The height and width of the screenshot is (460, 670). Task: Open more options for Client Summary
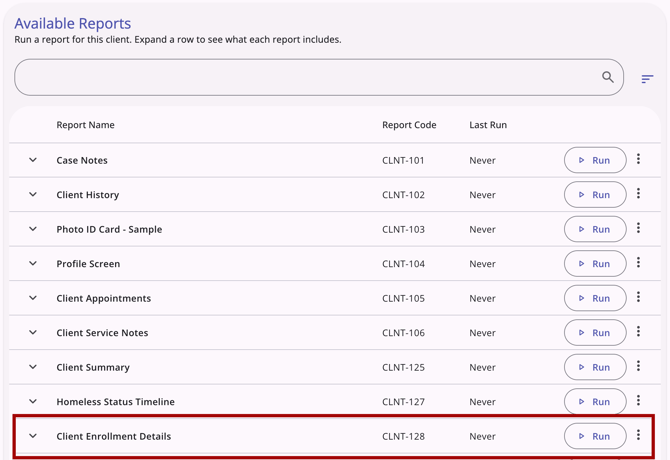pyautogui.click(x=638, y=366)
